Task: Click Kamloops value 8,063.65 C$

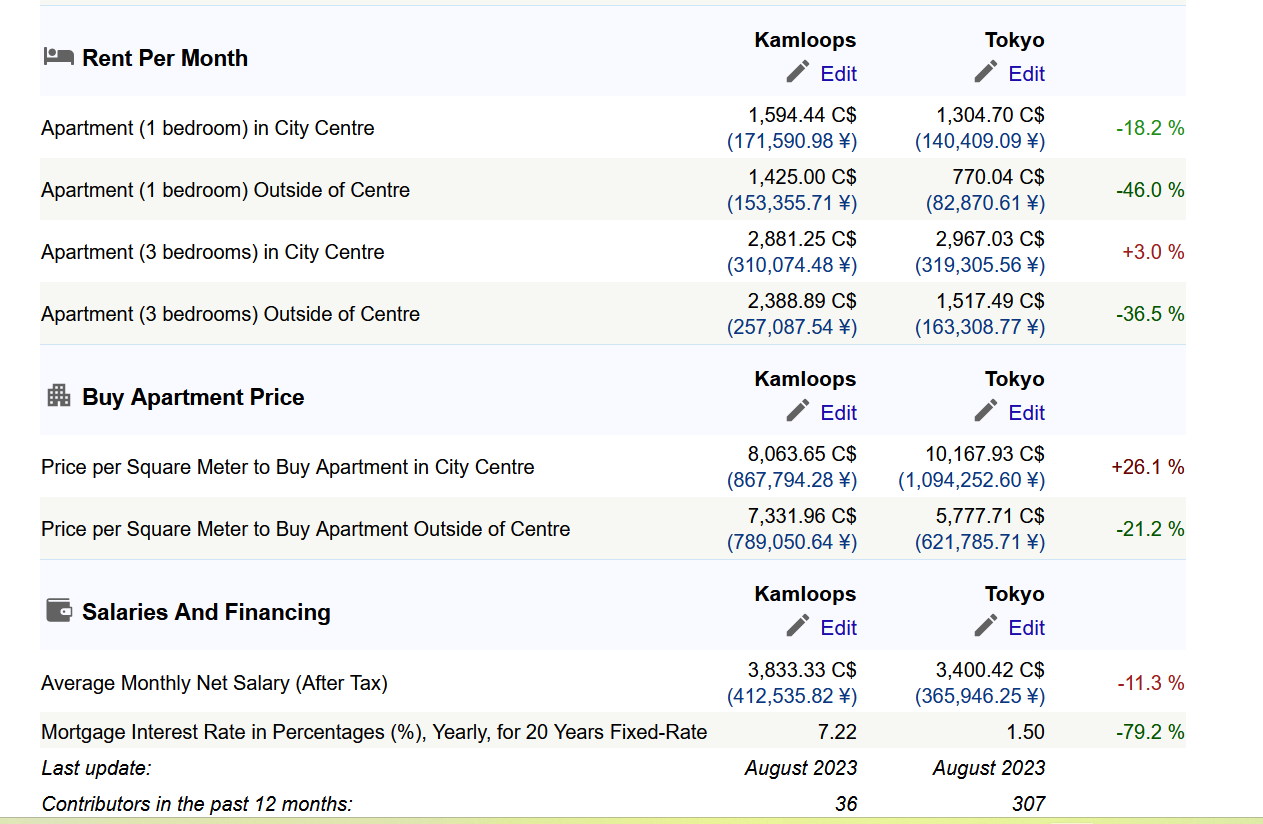Action: (802, 454)
